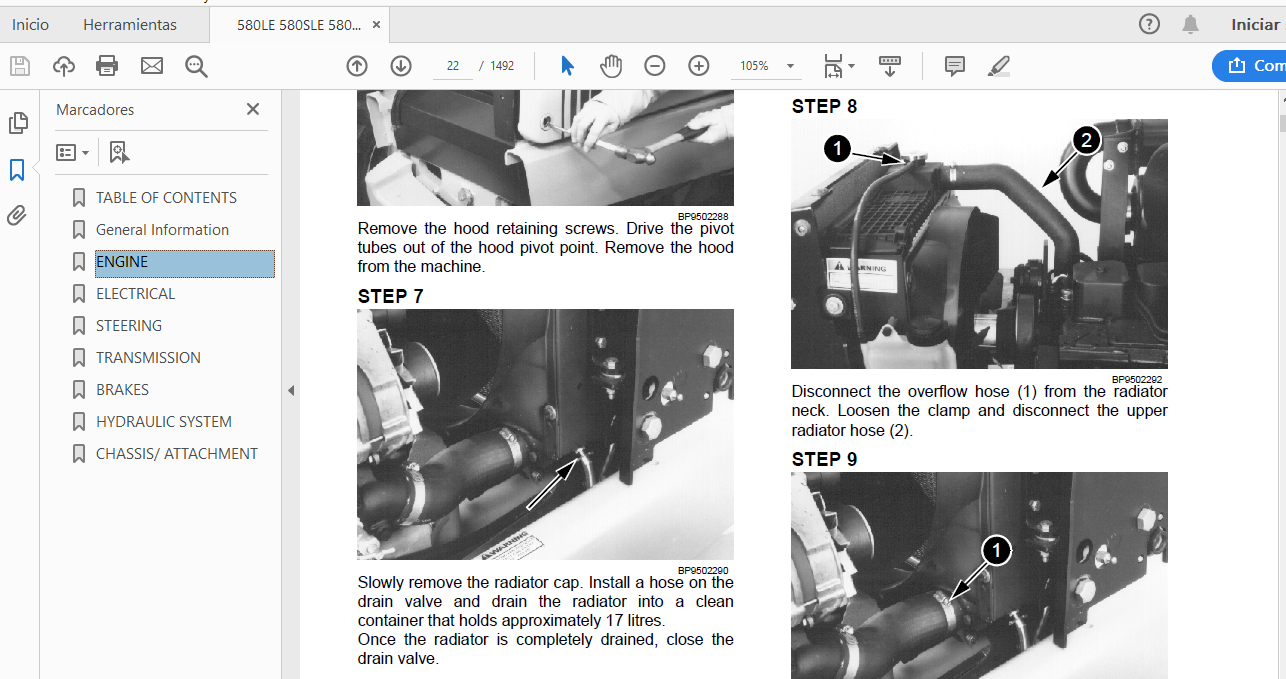
Task: Switch to the Herramientas tab
Action: 130,24
